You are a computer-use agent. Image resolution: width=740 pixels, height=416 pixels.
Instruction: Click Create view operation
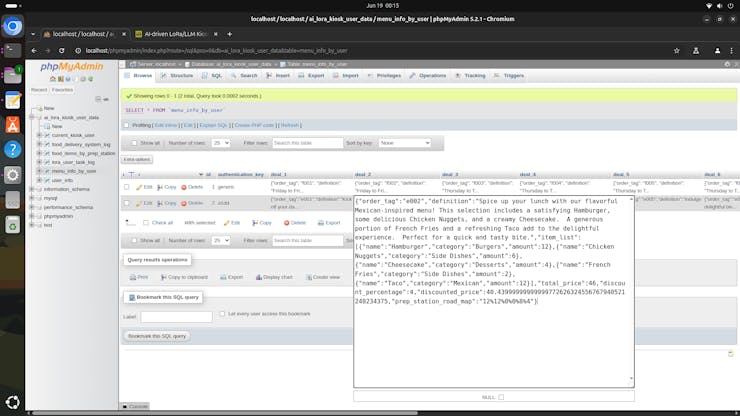(323, 277)
